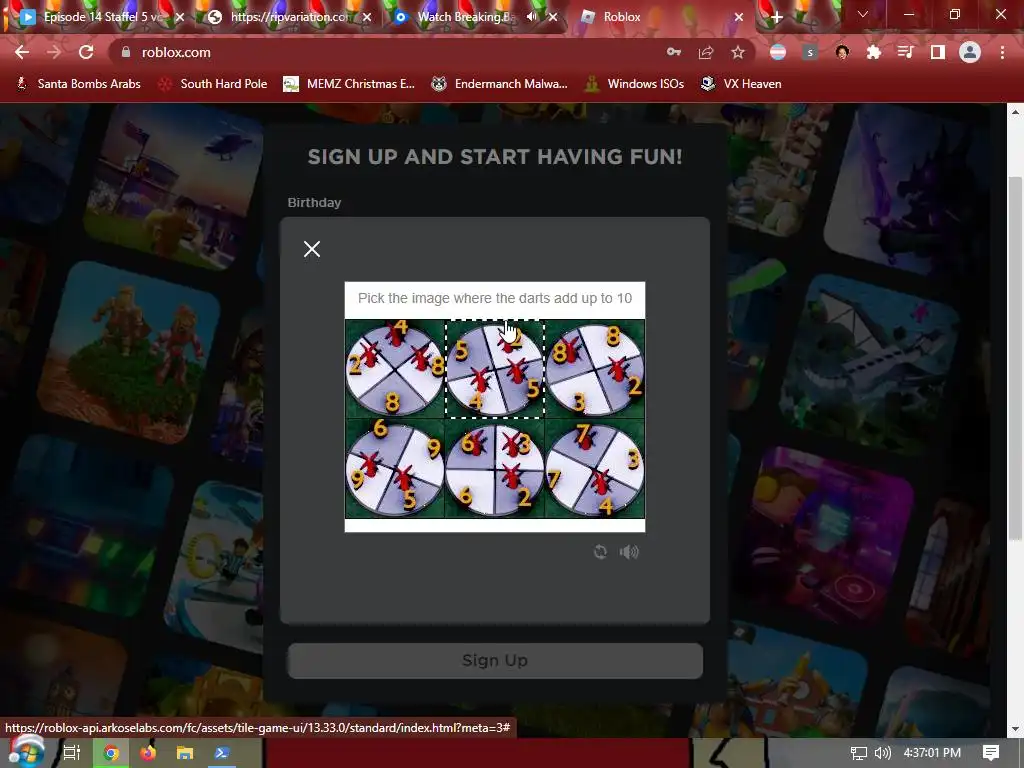This screenshot has height=768, width=1024.
Task: Switch to the ripvariation.com tab
Action: (x=287, y=17)
